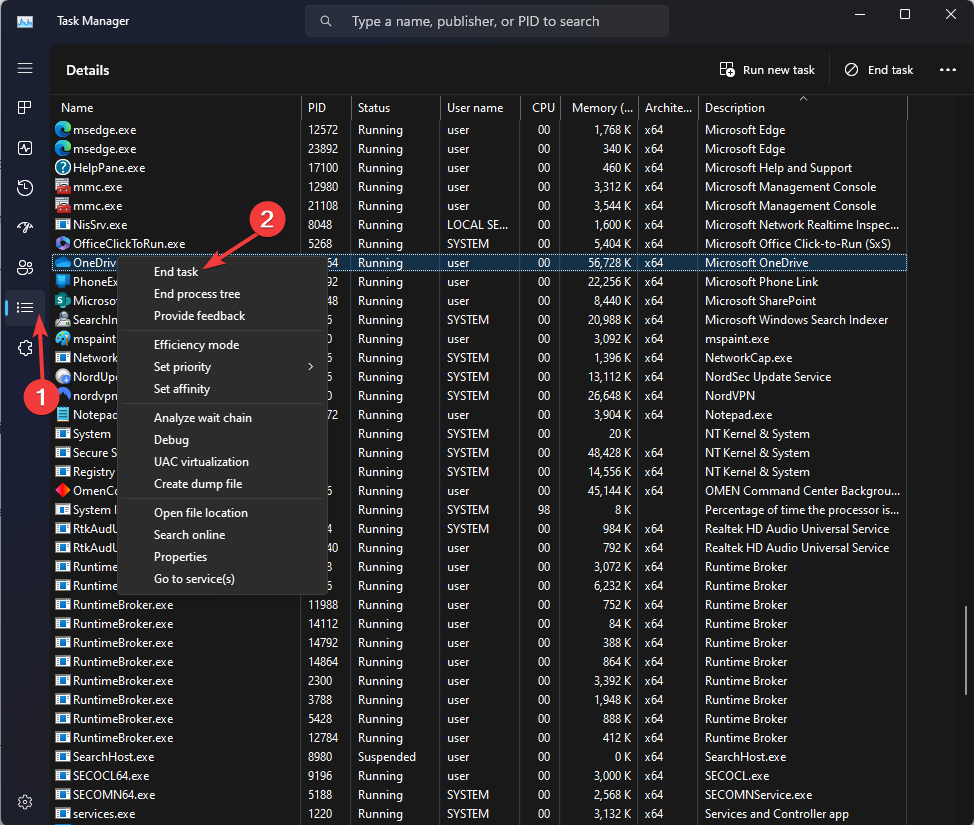Click memory value 56,728 K for OneDrive
Screen dimensions: 974x825
pos(609,263)
